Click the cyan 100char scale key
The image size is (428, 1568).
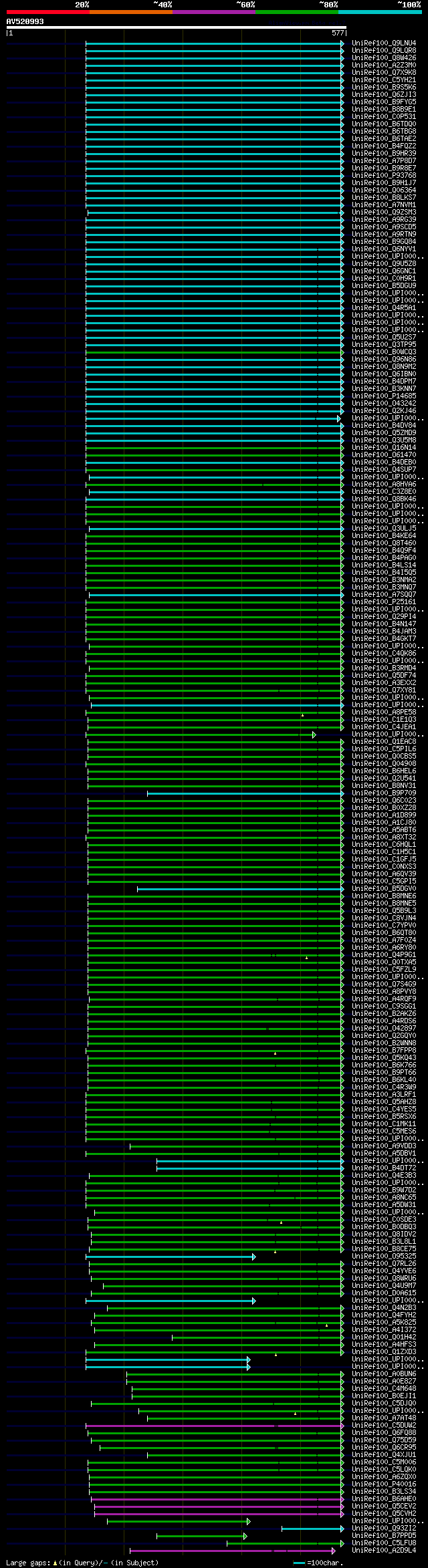point(300,1563)
